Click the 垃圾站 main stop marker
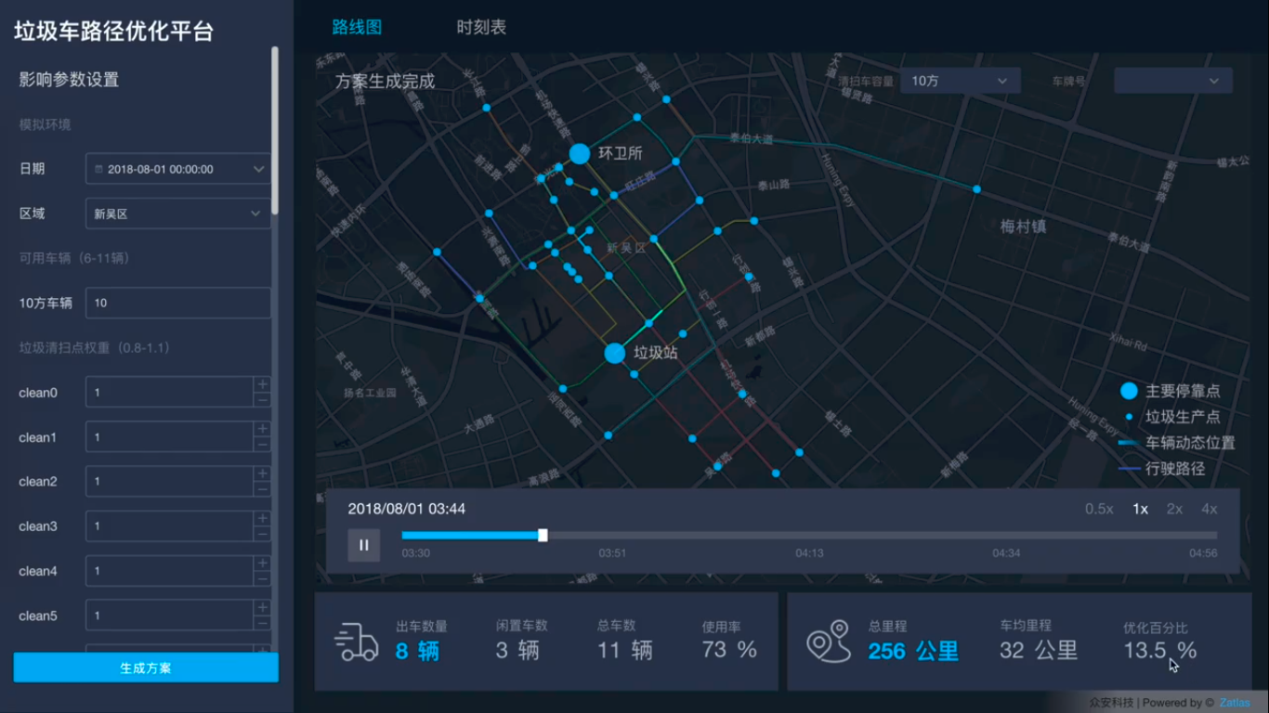 point(615,353)
